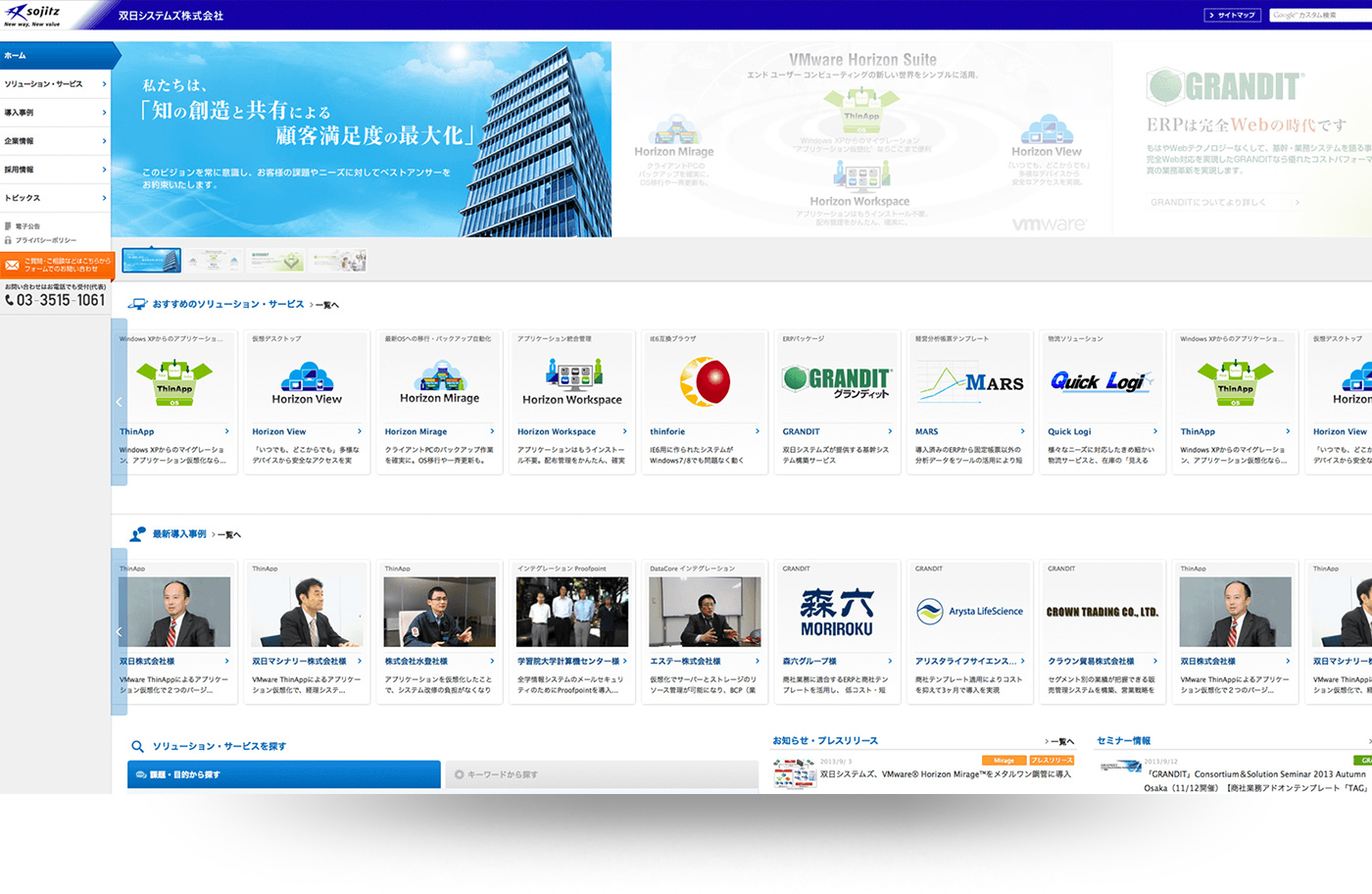Viewport: 1372px width, 894px height.
Task: Click the エステー株式会社様 case photo
Action: coord(706,612)
